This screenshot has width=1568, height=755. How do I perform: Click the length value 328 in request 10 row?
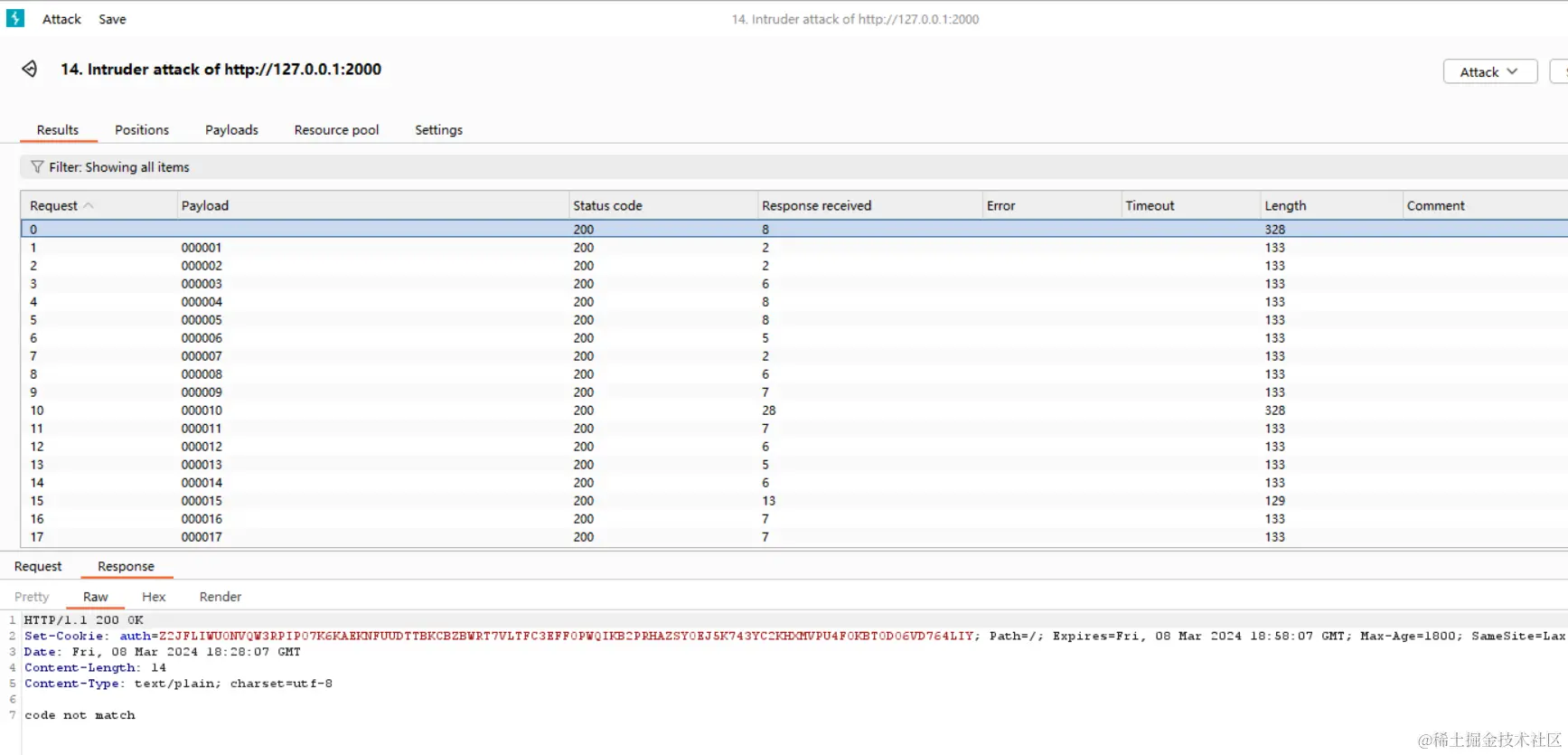click(x=1275, y=411)
